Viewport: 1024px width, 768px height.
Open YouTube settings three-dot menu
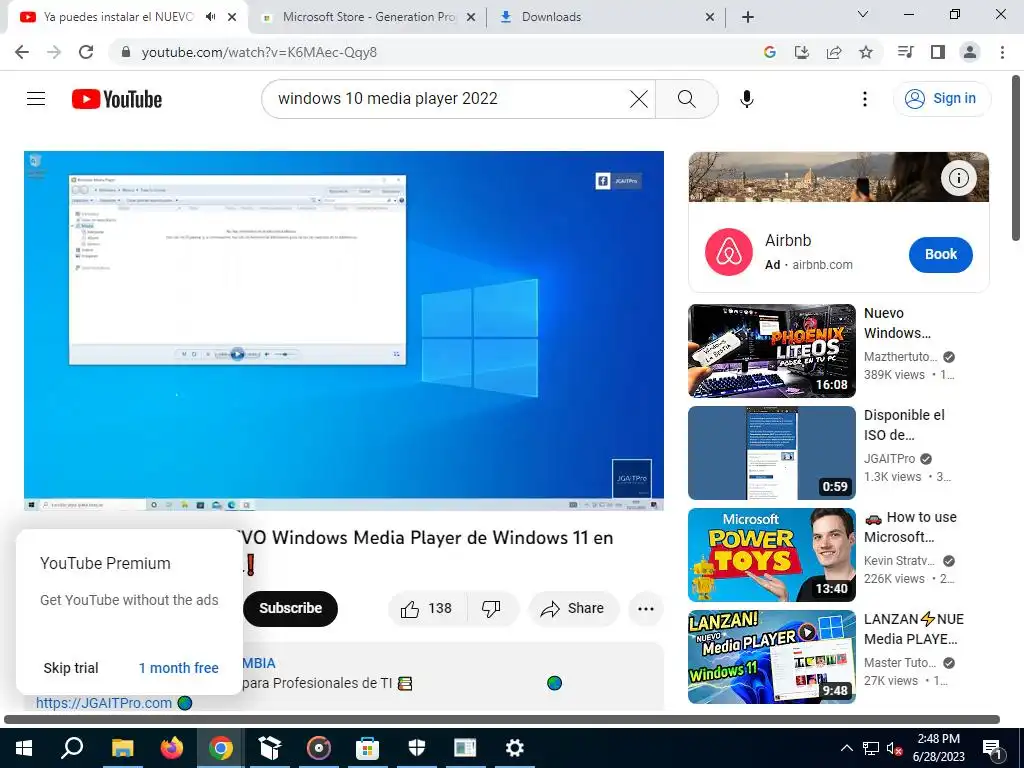865,99
